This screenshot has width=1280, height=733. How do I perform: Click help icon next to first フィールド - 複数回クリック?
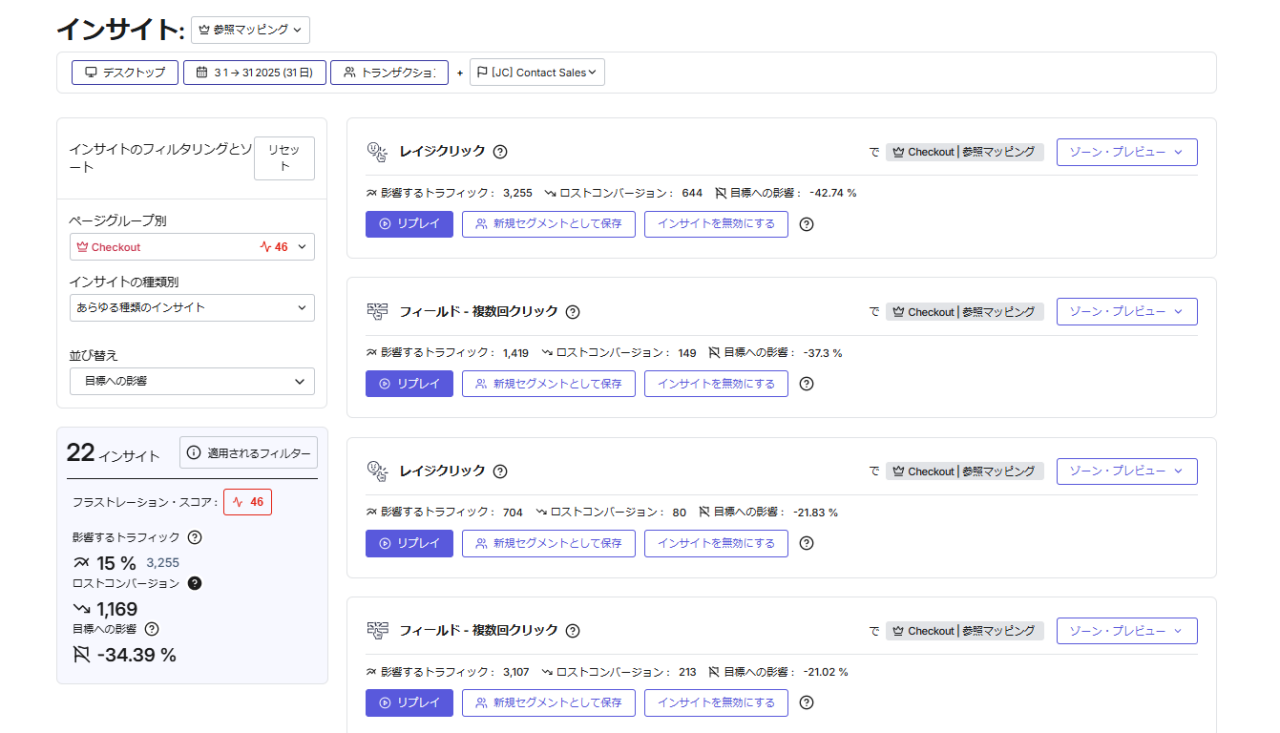573,312
